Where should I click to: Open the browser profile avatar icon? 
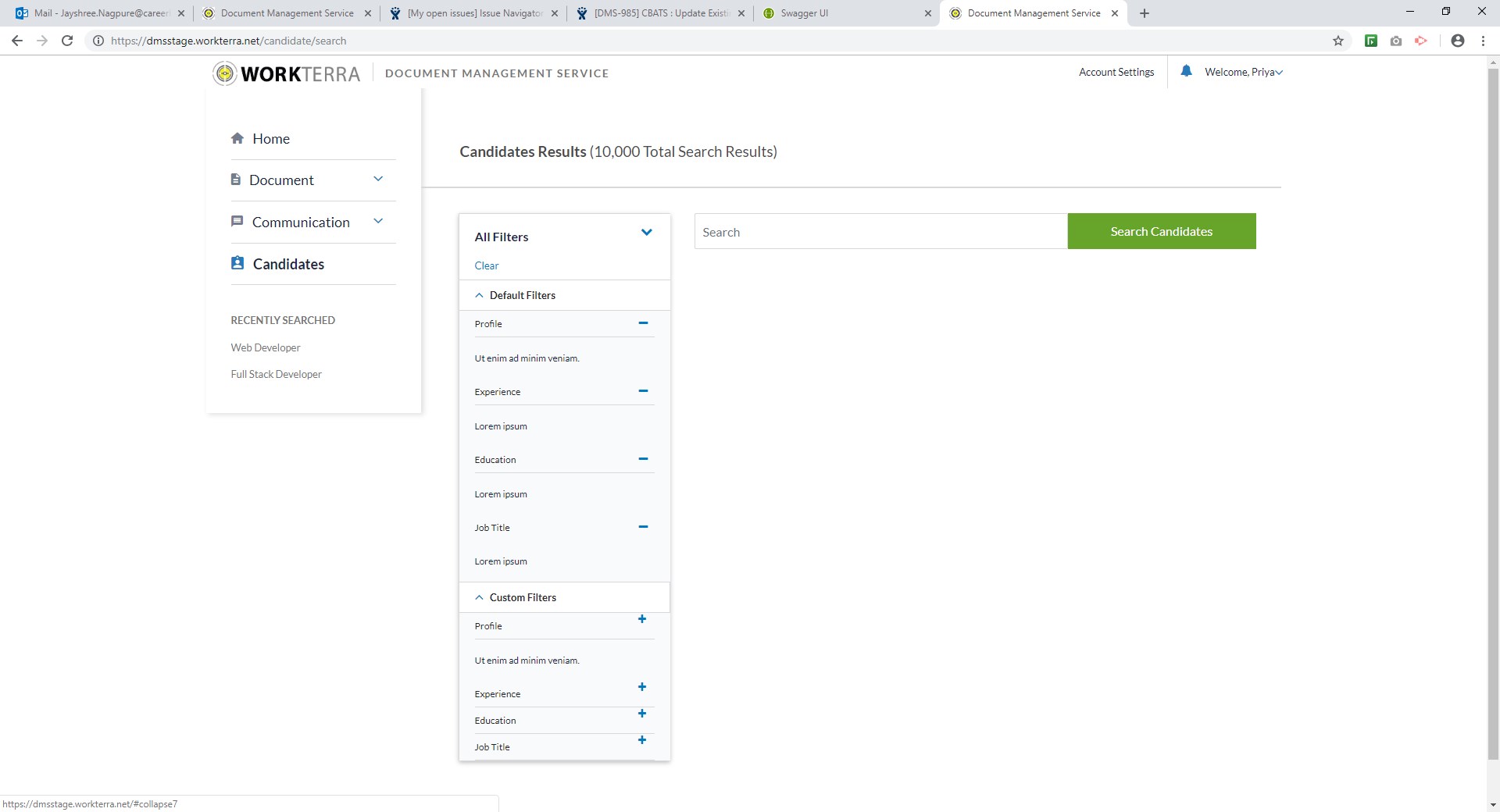(1457, 41)
